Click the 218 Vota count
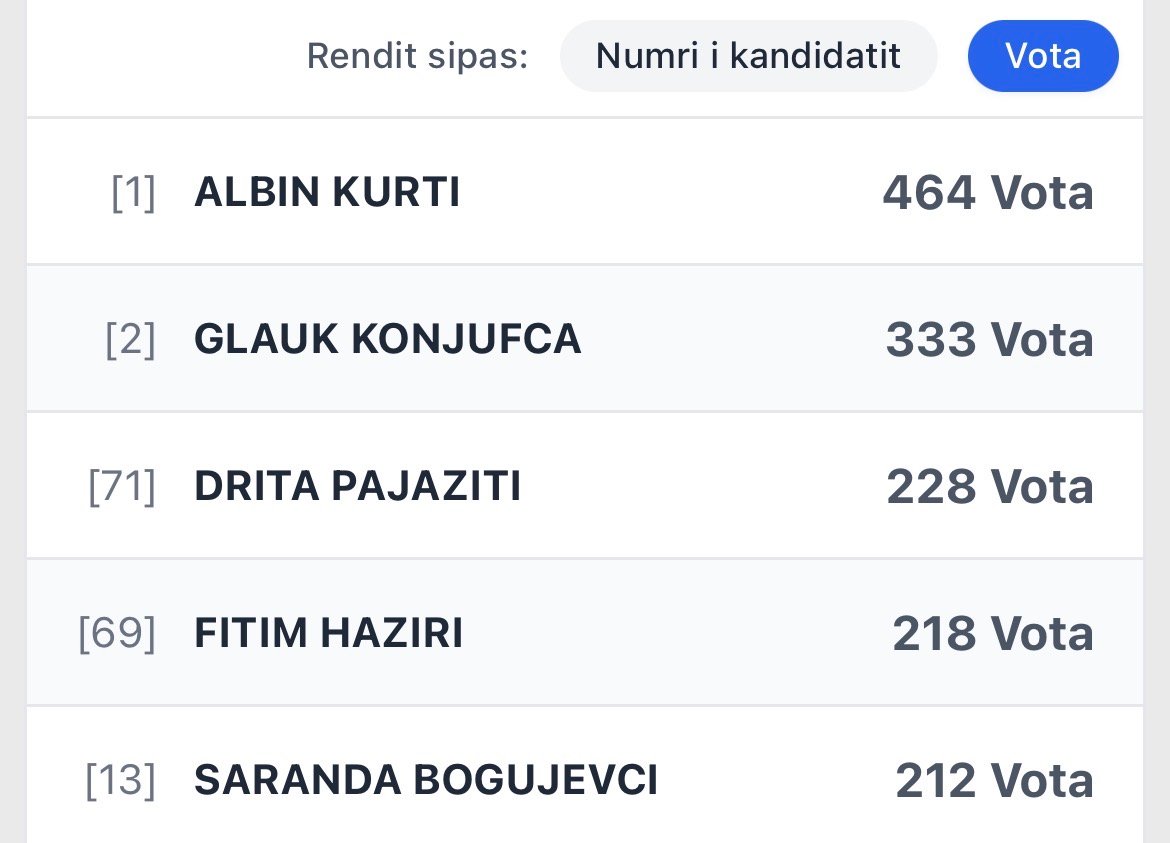The height and width of the screenshot is (843, 1170). 992,634
